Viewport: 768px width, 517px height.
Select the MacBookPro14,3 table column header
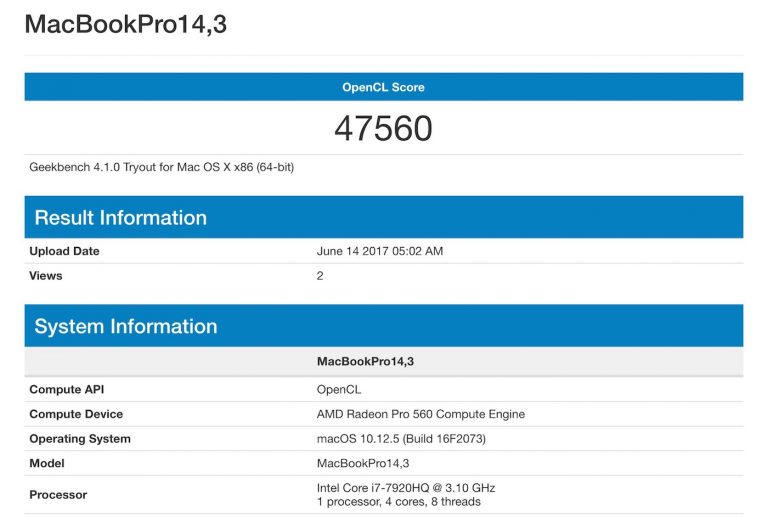pyautogui.click(x=365, y=361)
